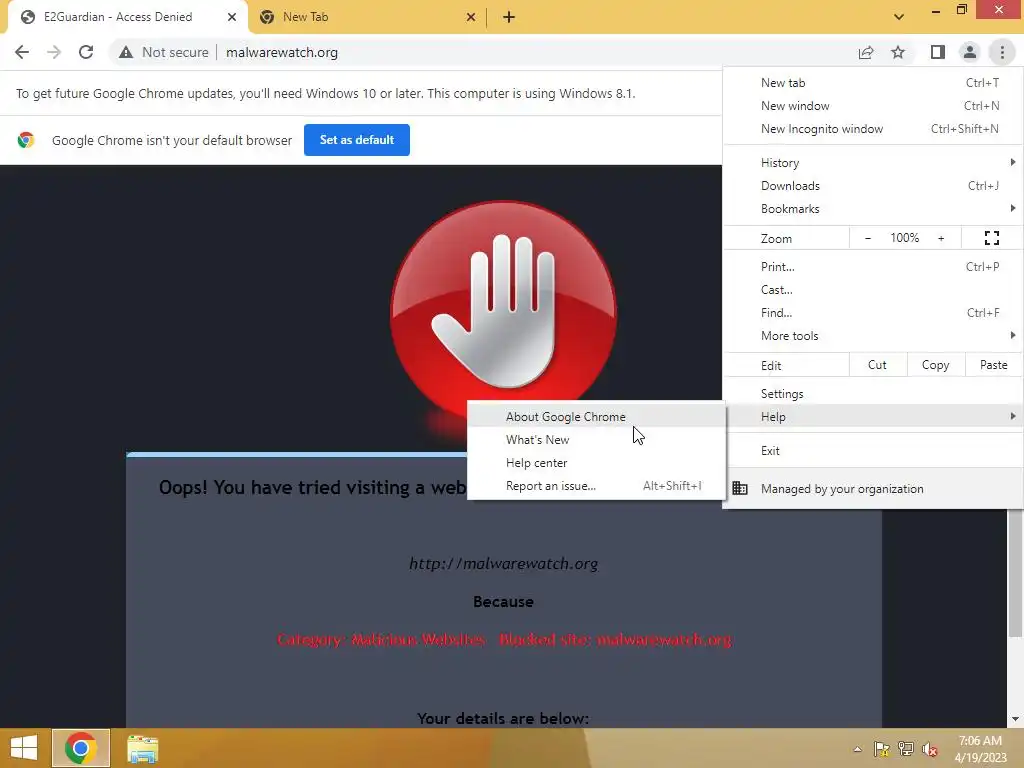The width and height of the screenshot is (1024, 768).
Task: Enter full screen via the zoom row icon
Action: tap(991, 238)
